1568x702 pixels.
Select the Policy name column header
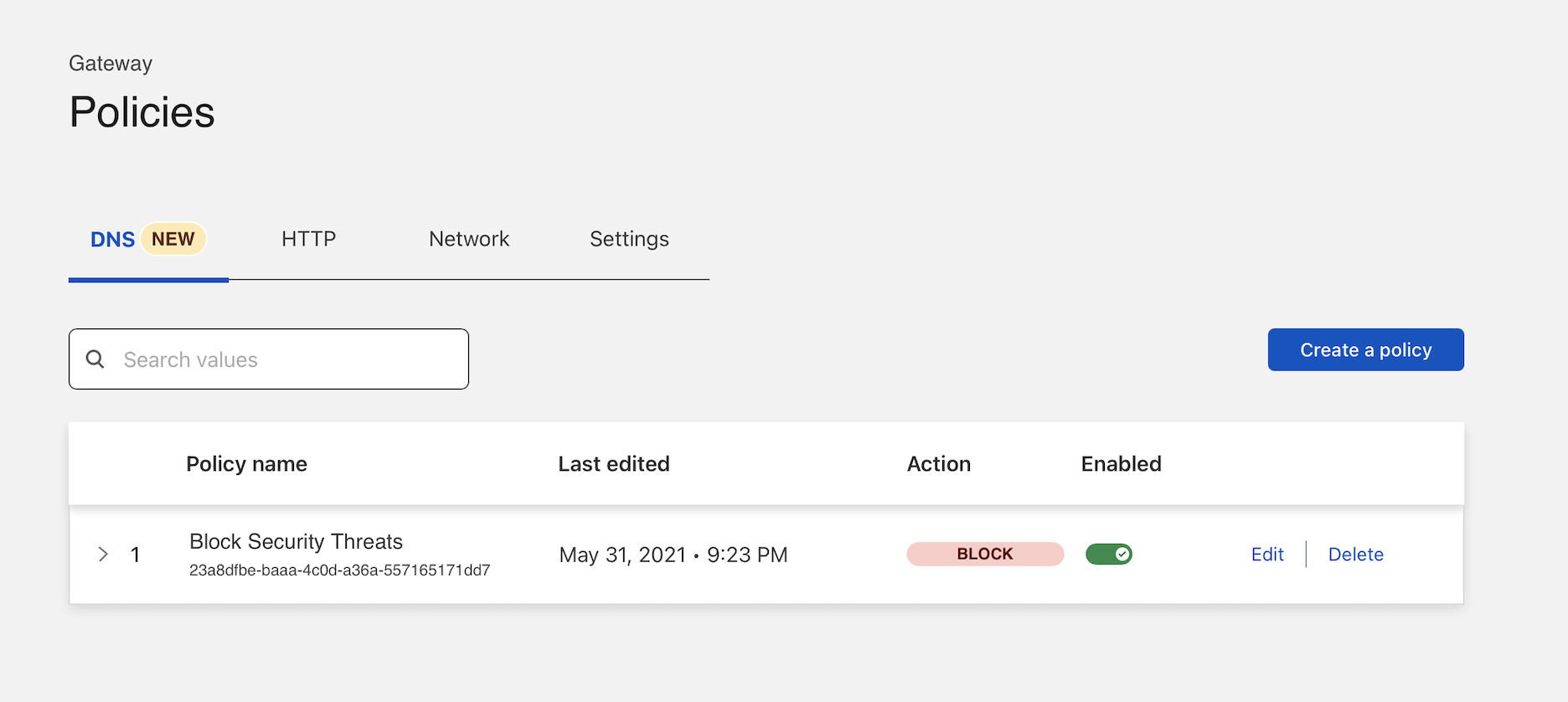[x=246, y=464]
